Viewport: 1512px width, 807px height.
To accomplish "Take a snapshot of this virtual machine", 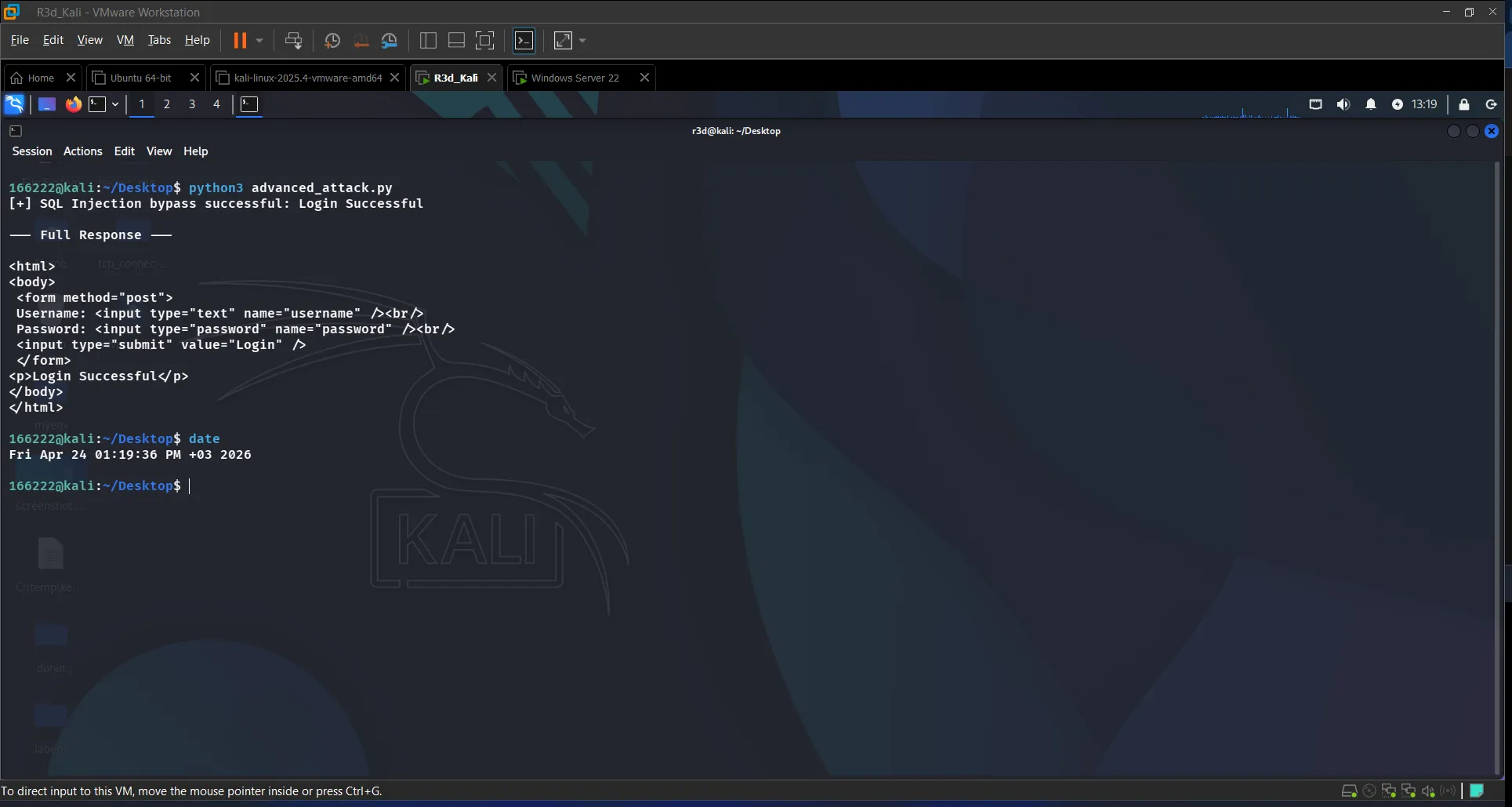I will pos(332,40).
